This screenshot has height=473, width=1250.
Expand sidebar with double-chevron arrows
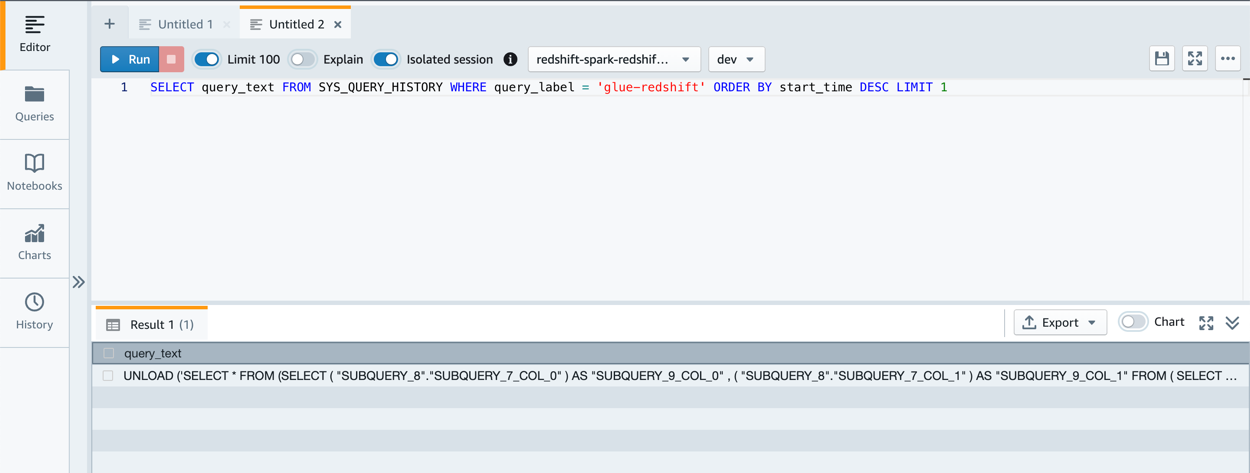(79, 282)
